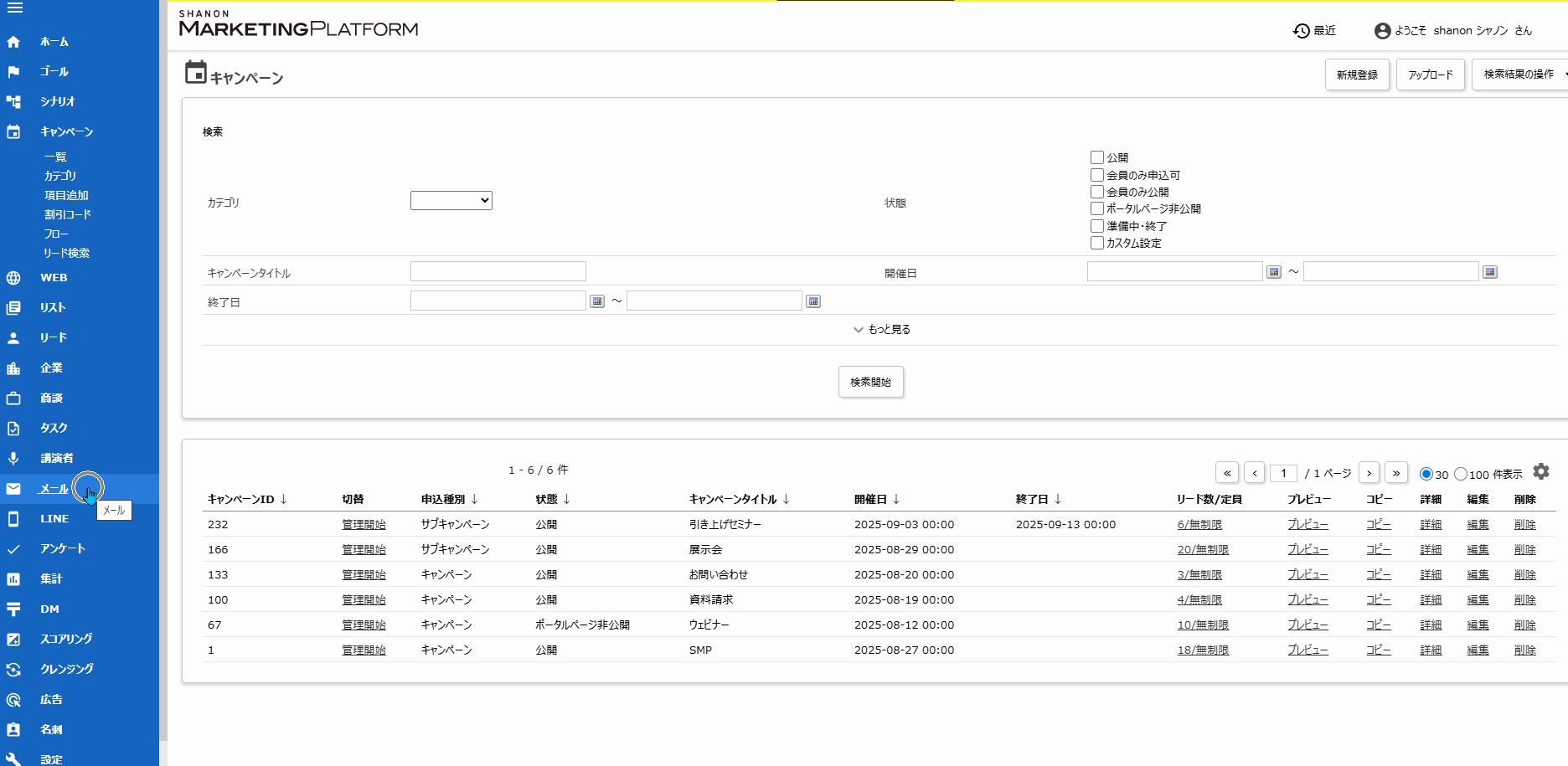Click the アップロード button

1431,75
